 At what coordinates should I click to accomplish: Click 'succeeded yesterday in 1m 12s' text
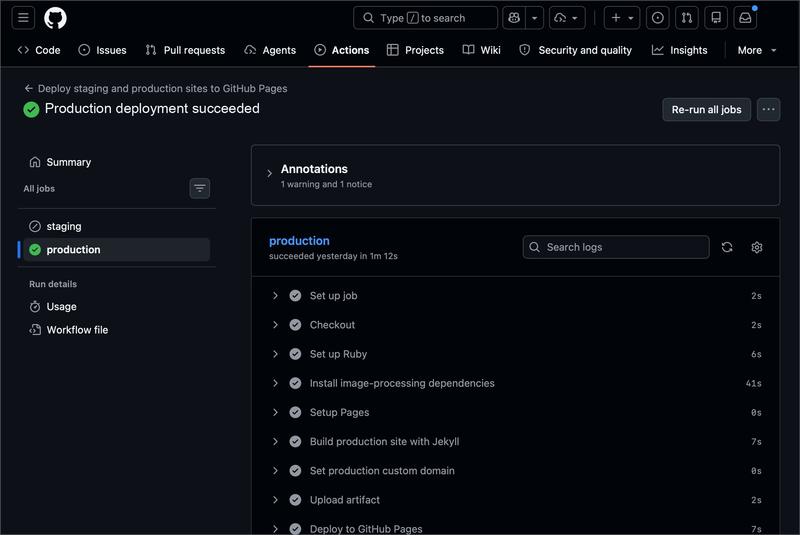pos(333,256)
